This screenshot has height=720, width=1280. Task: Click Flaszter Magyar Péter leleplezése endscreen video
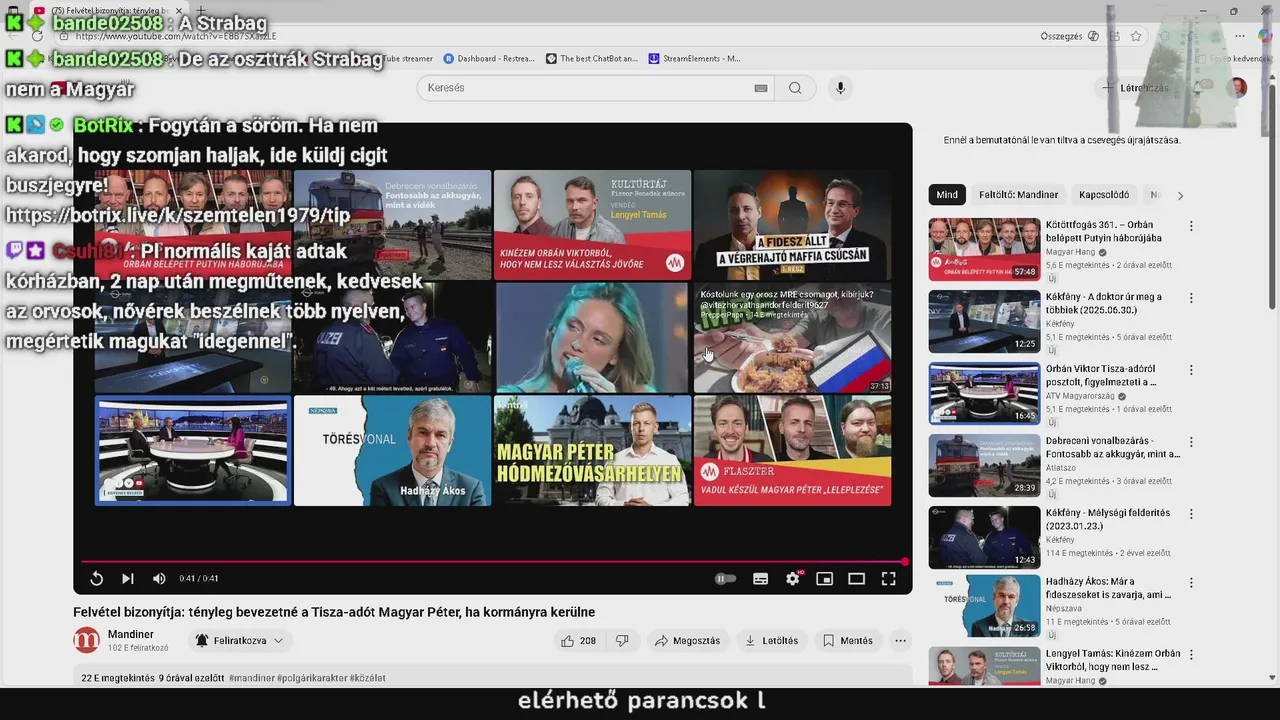[x=792, y=451]
